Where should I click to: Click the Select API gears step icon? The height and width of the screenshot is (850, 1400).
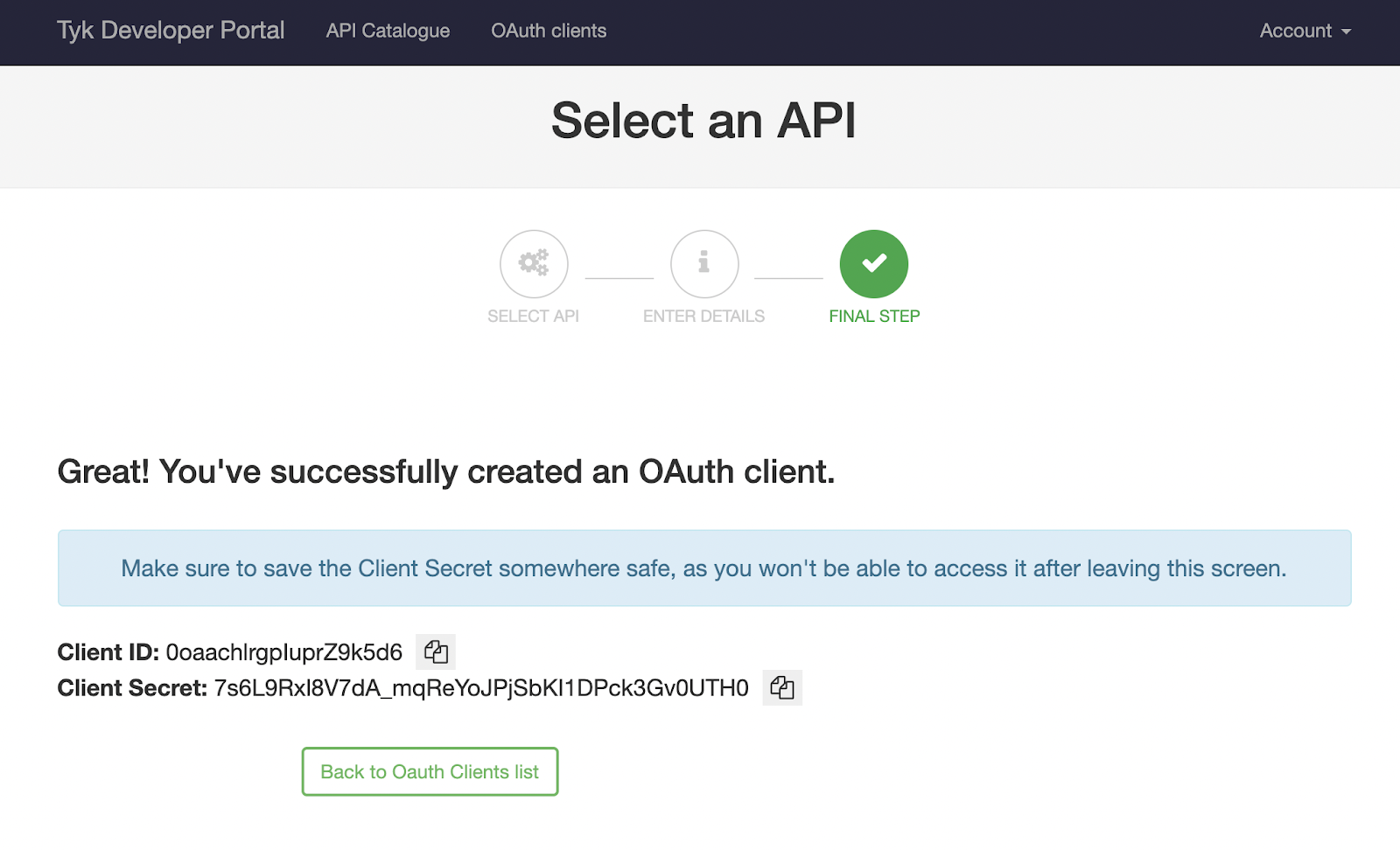click(x=534, y=264)
